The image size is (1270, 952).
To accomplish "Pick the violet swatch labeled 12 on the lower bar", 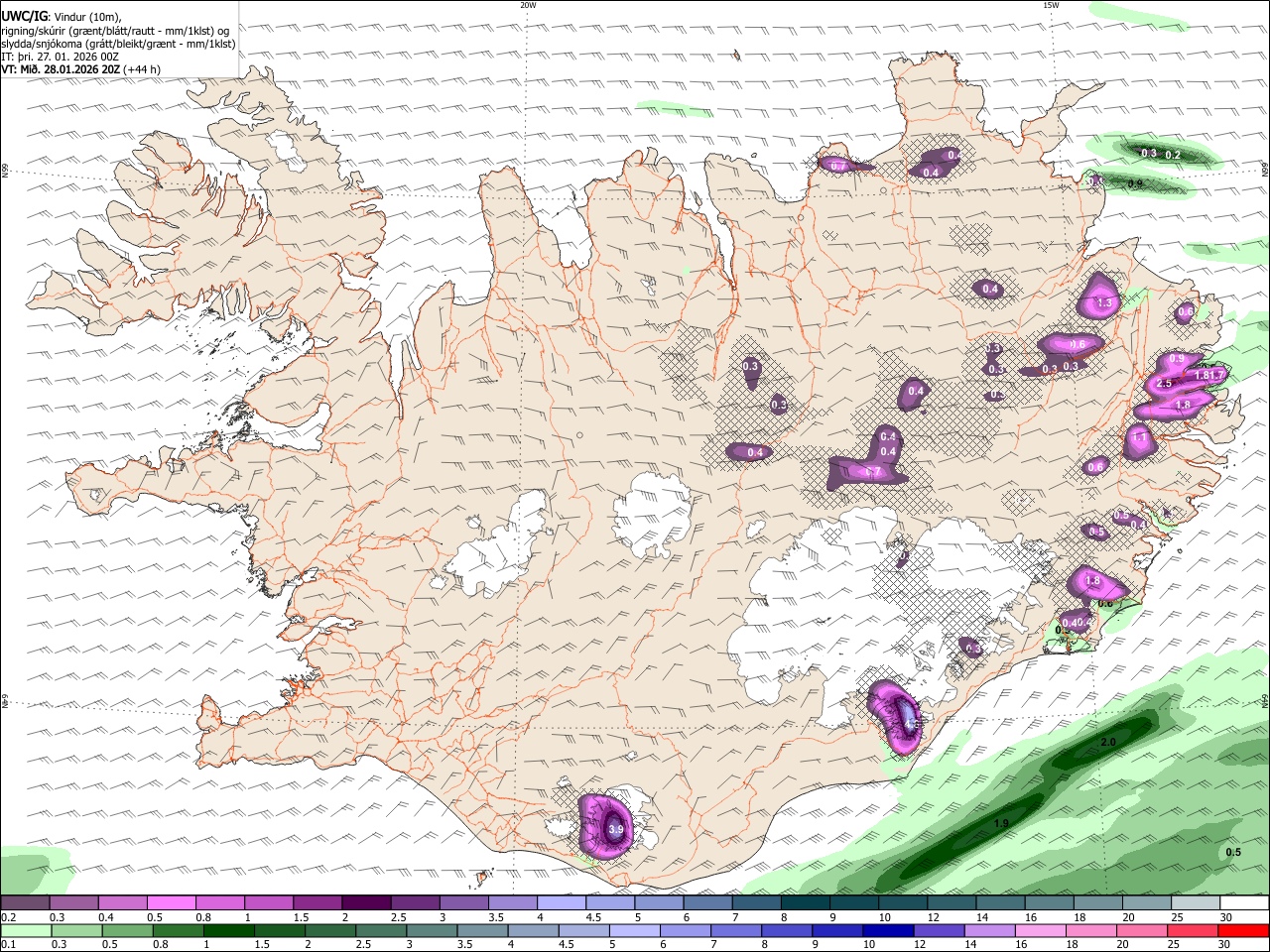I will (939, 930).
